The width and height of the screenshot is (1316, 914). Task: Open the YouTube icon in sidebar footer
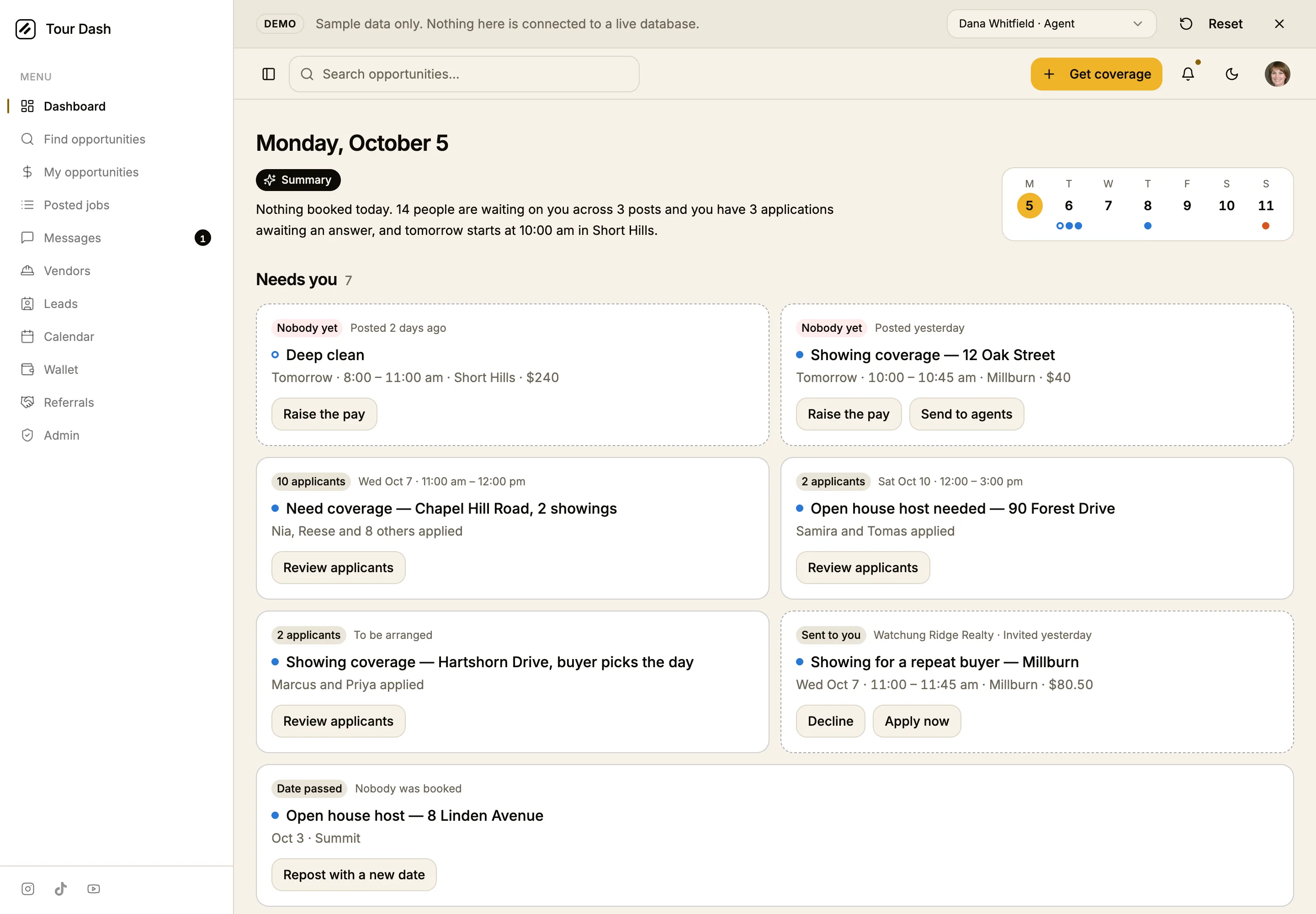click(x=94, y=888)
